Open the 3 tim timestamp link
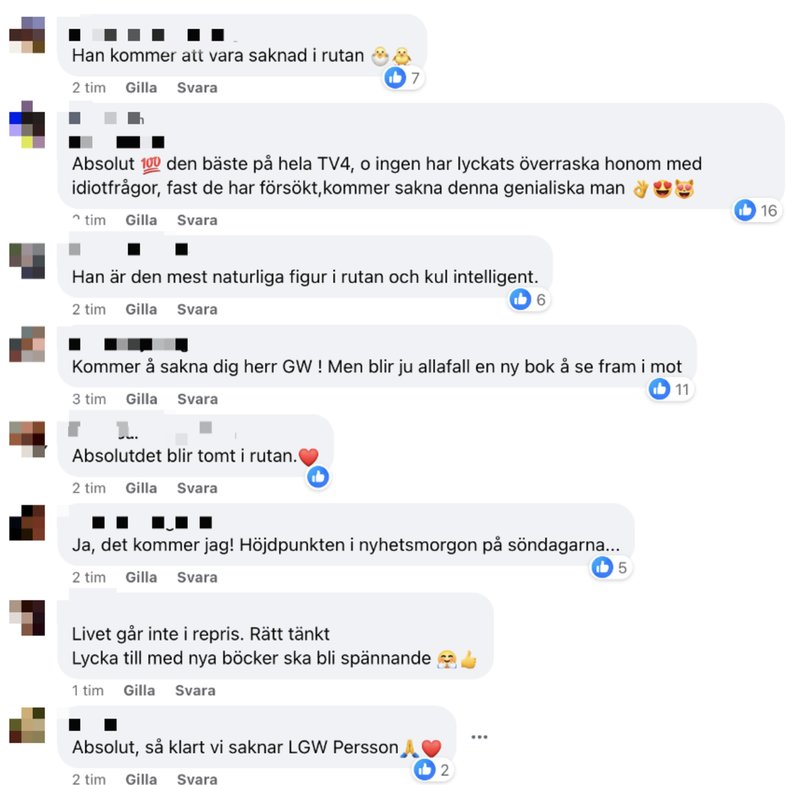This screenshot has height=785, width=800. [x=89, y=399]
